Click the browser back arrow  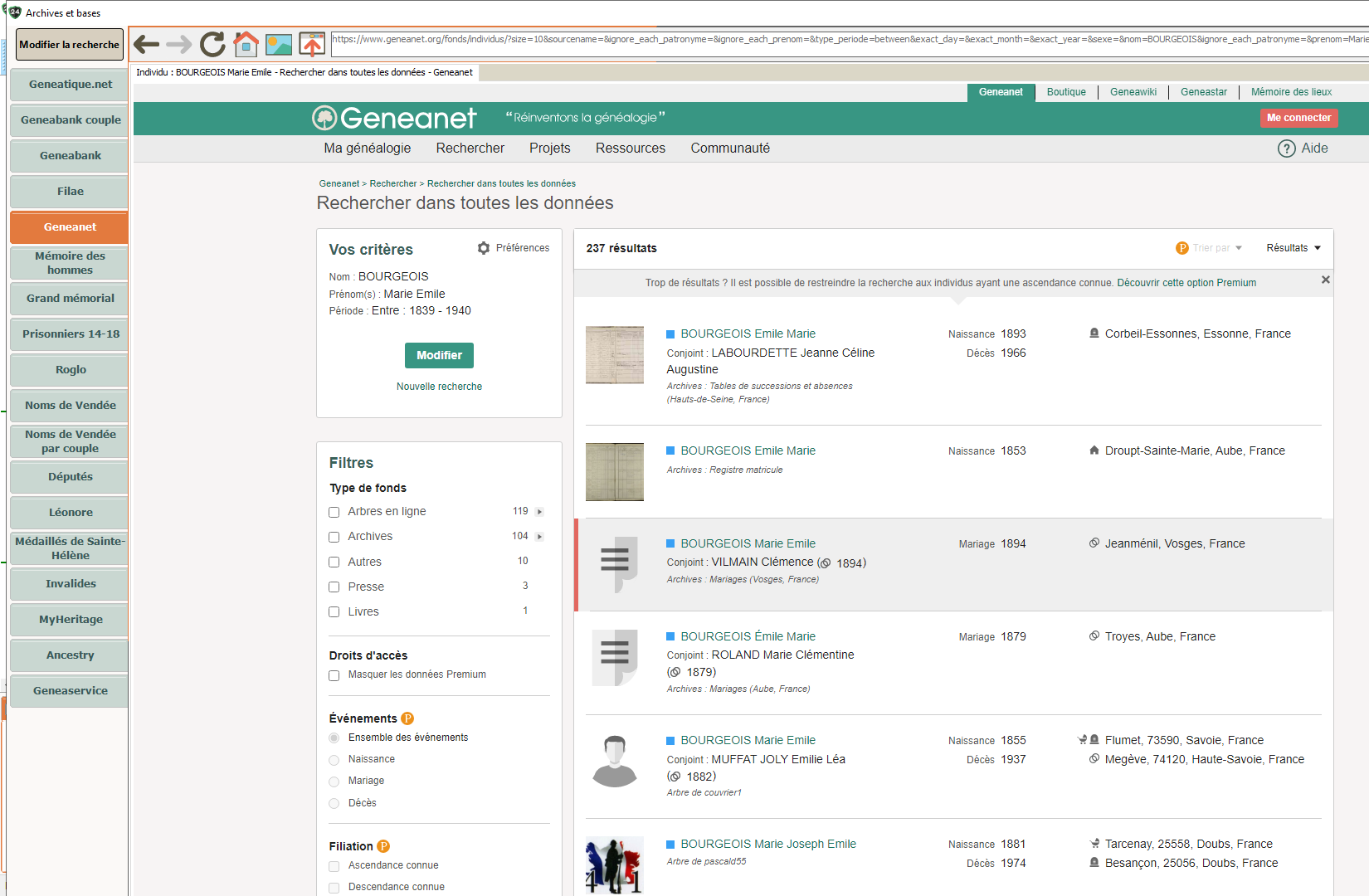coord(146,44)
